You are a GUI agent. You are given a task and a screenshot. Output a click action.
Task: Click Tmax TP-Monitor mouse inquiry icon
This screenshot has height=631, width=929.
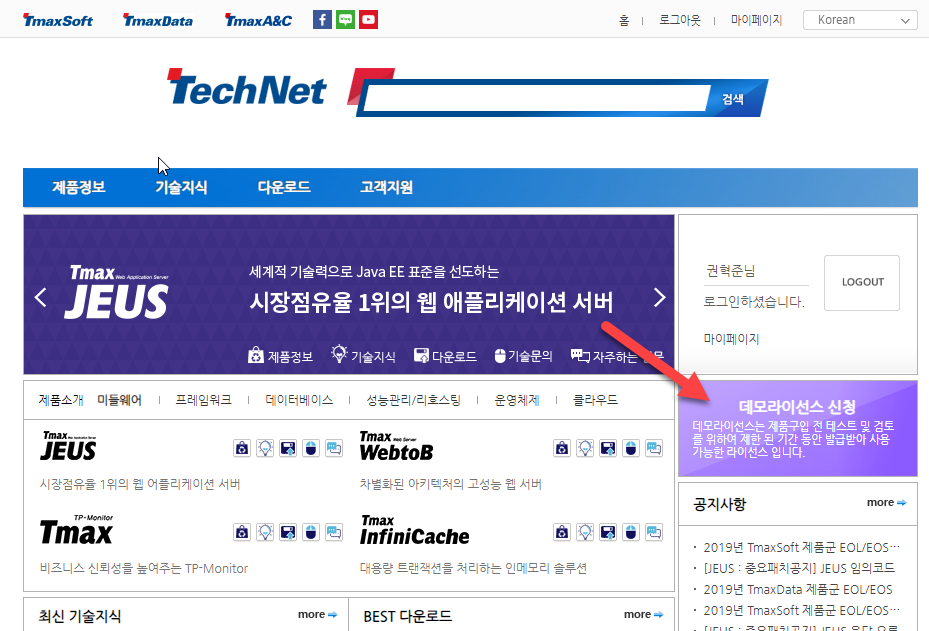tap(311, 532)
